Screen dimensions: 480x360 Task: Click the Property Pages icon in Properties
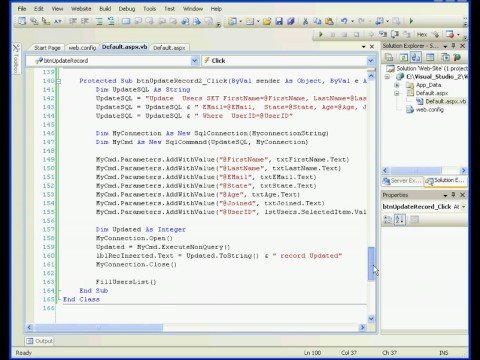click(x=414, y=220)
